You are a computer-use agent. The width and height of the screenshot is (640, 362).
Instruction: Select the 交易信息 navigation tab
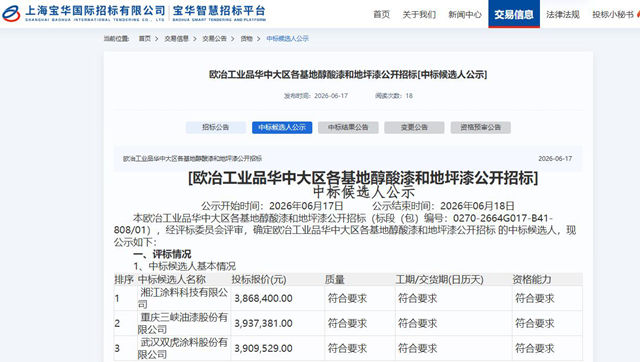[514, 14]
